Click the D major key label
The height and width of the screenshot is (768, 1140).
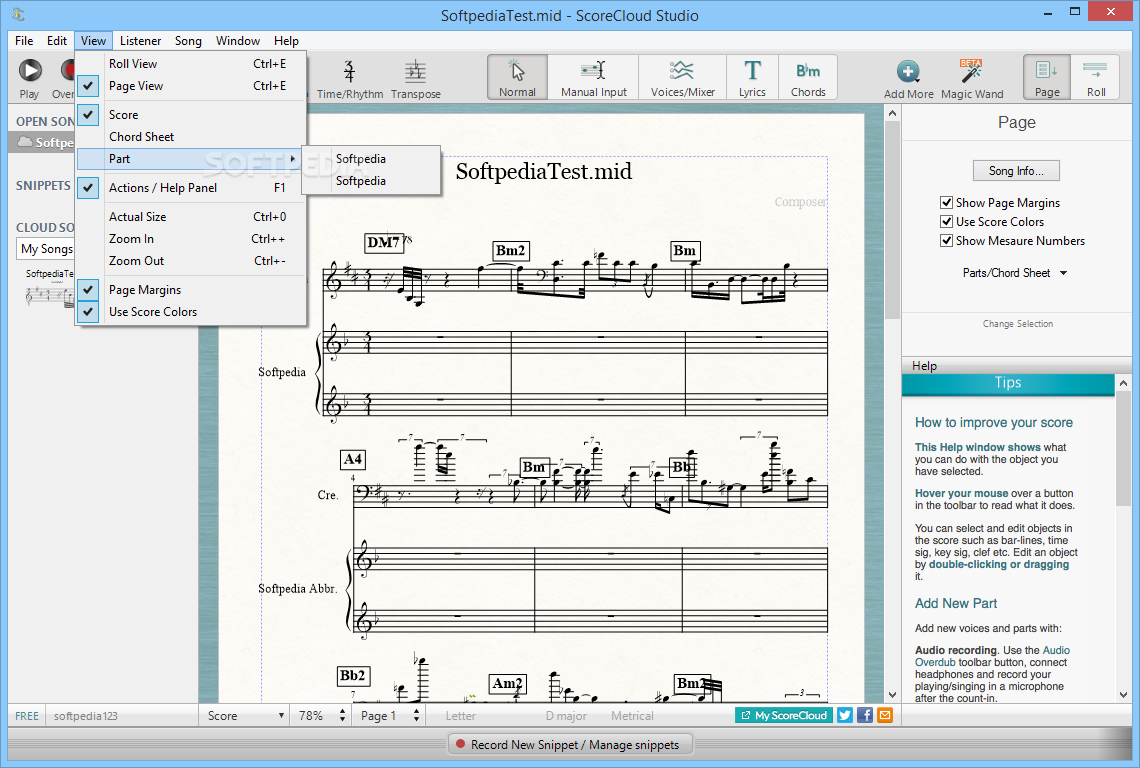pyautogui.click(x=566, y=716)
